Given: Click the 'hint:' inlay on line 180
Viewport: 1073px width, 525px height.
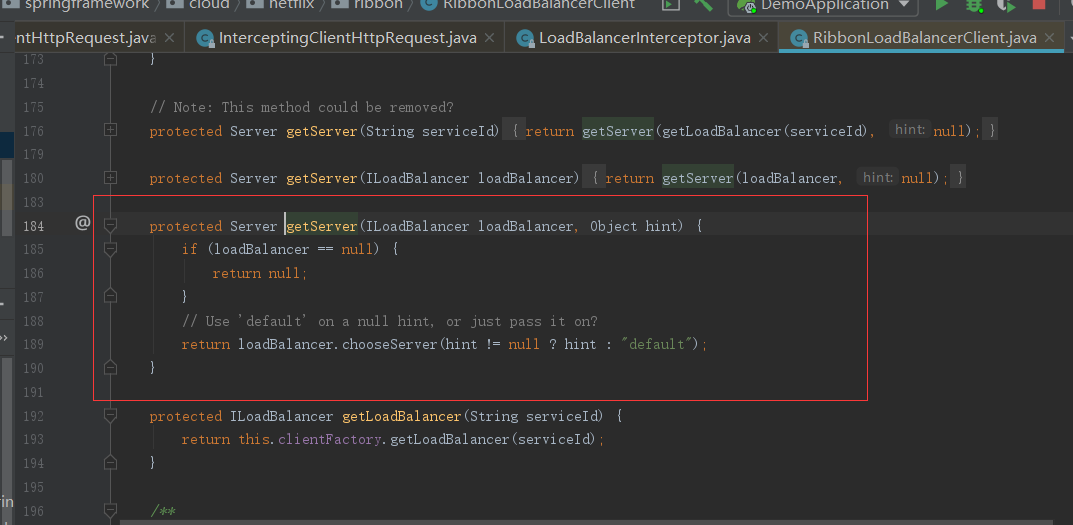Looking at the screenshot, I should (x=877, y=178).
